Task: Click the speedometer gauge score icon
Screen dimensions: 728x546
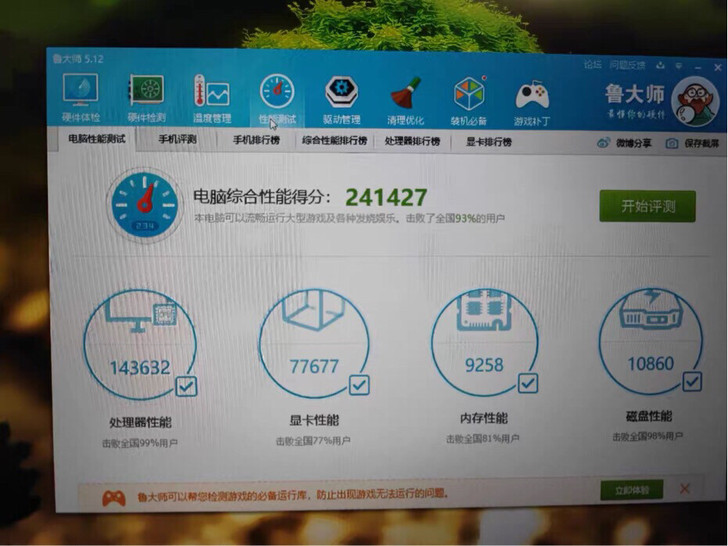Action: 144,205
